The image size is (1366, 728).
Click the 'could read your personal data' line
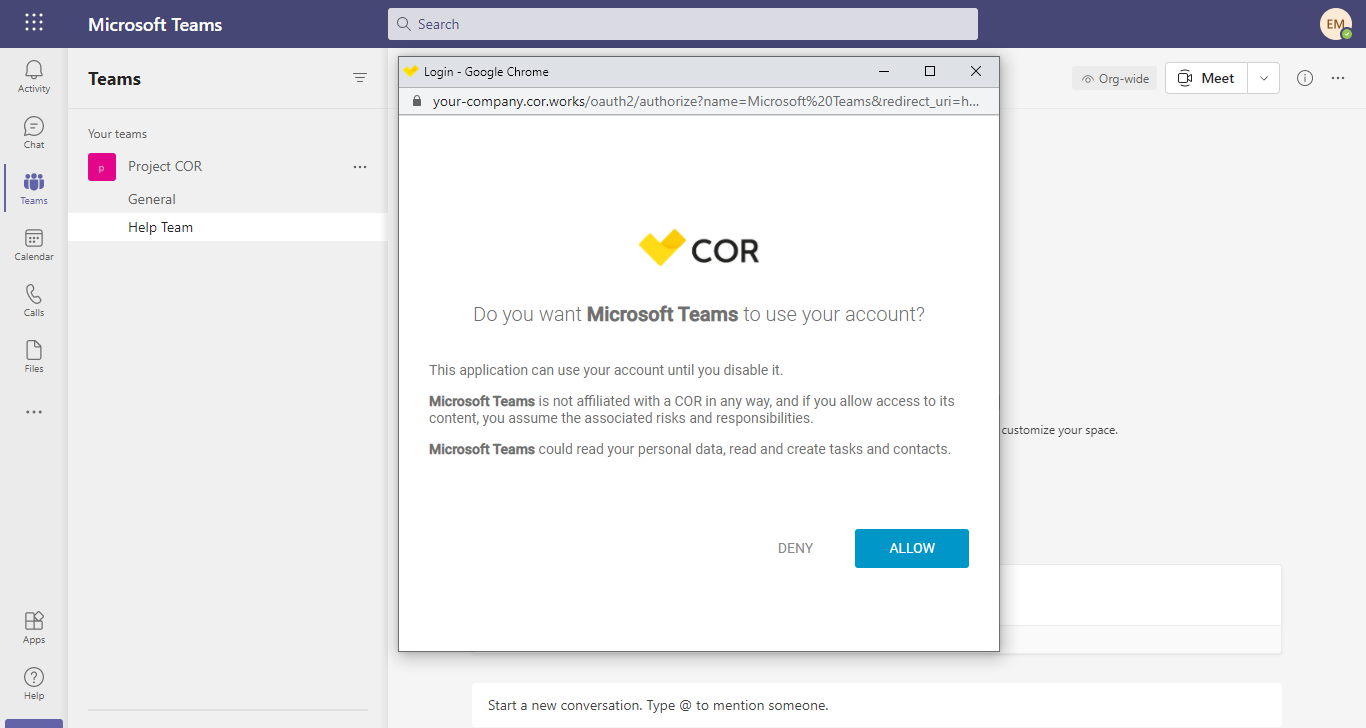pos(690,449)
